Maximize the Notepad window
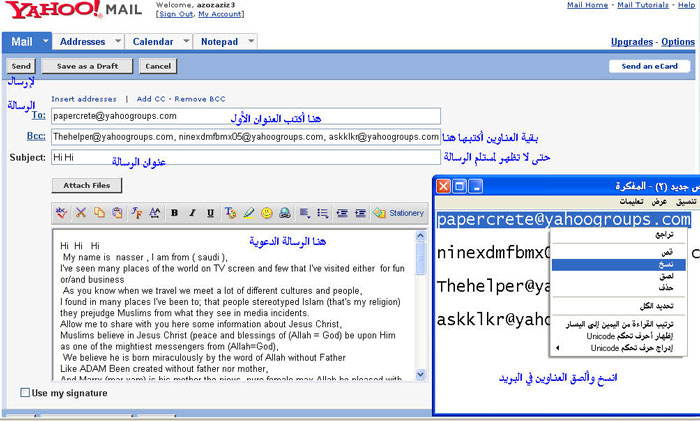This screenshot has height=421, width=700. tap(459, 186)
